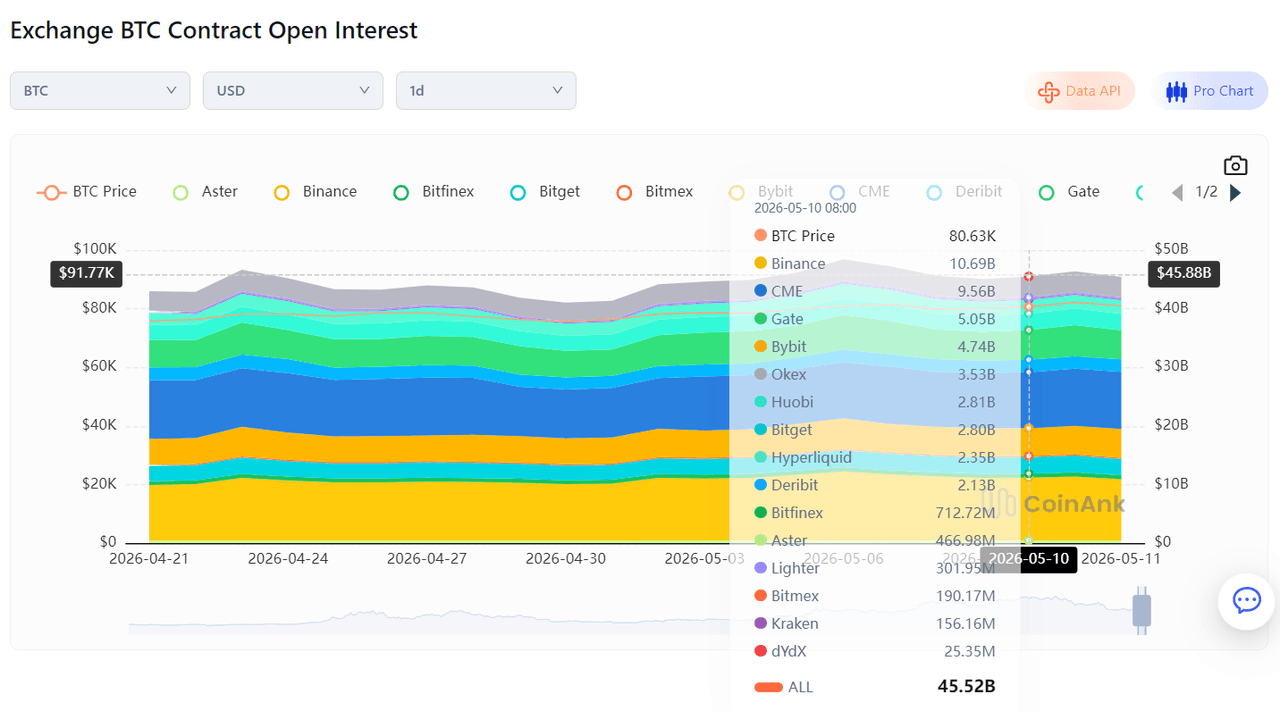Open the 1d interval dropdown

point(486,90)
